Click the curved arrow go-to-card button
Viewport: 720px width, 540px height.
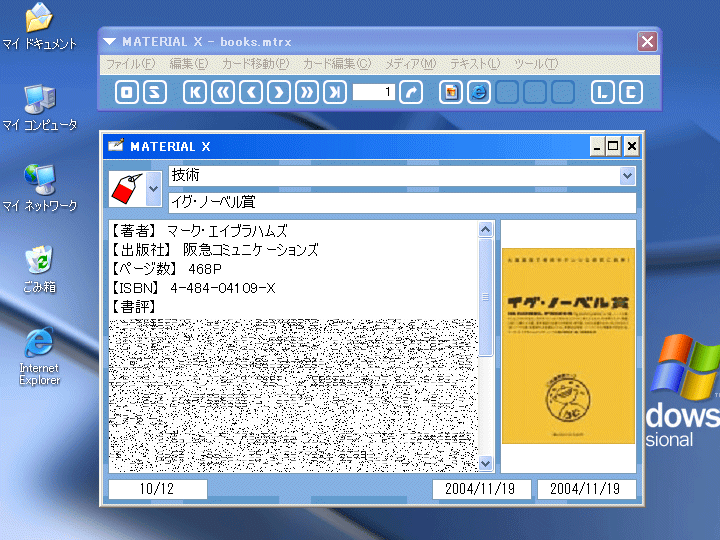tap(411, 92)
